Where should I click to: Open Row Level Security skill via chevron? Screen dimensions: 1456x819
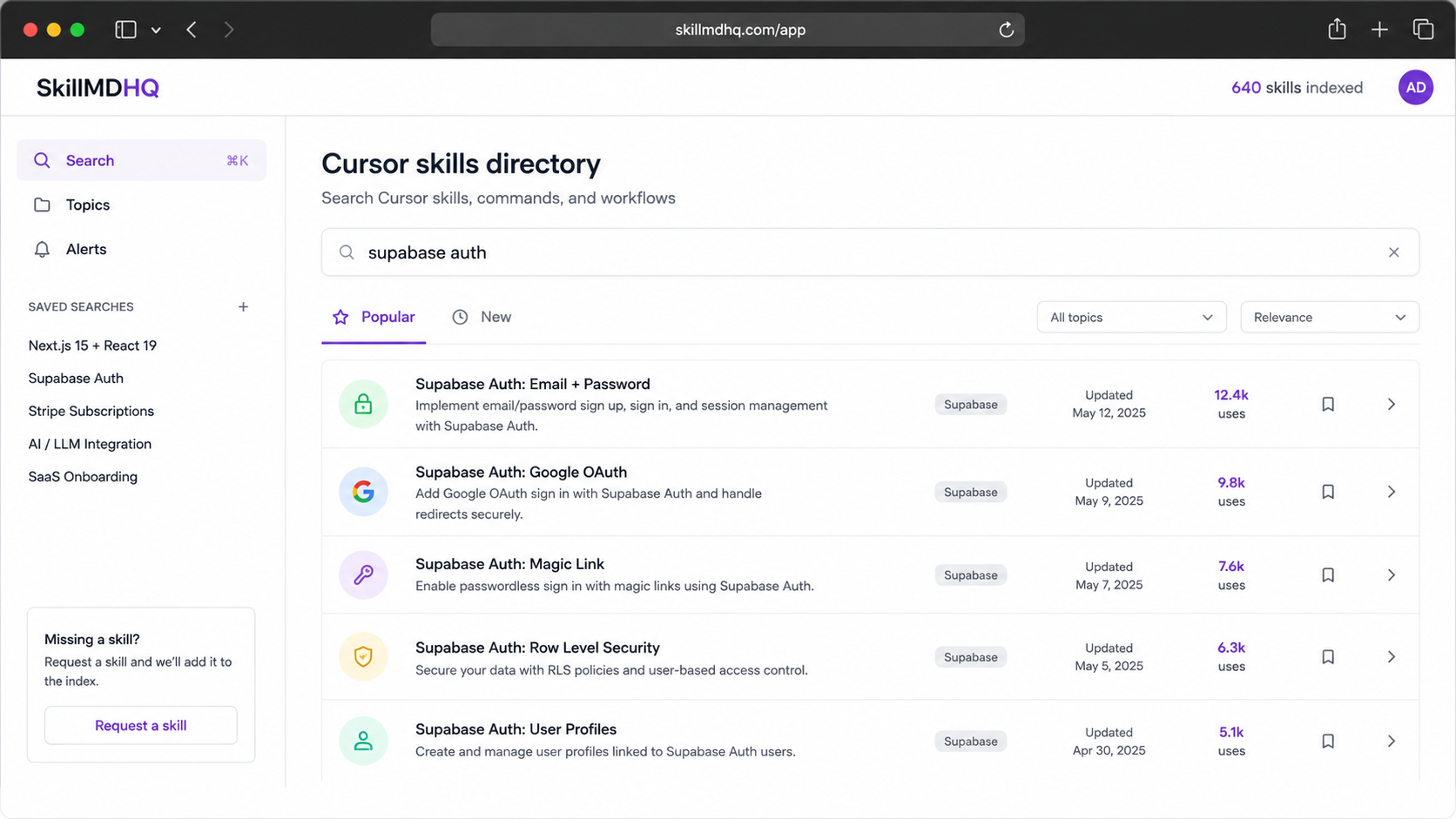[x=1391, y=656]
